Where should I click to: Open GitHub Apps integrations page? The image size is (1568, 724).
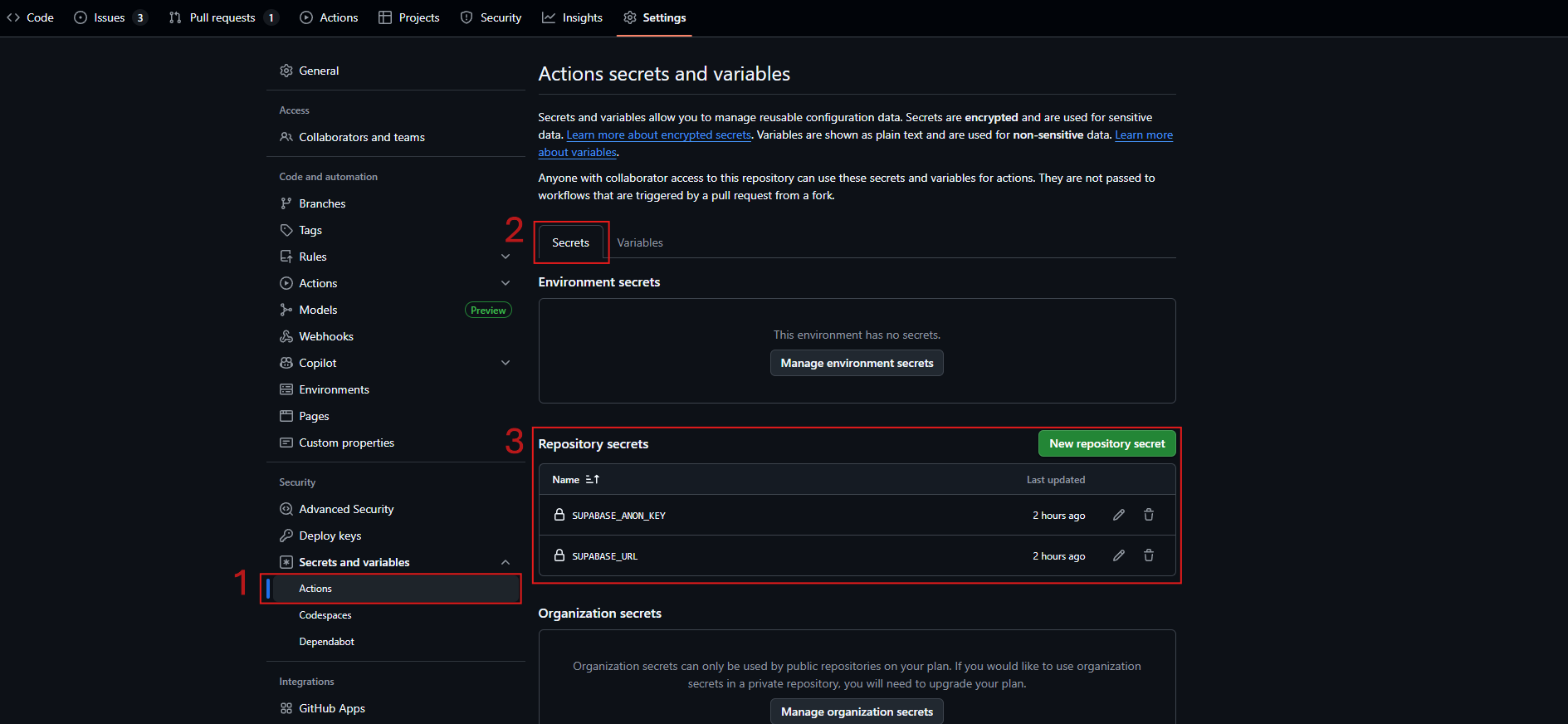point(332,708)
